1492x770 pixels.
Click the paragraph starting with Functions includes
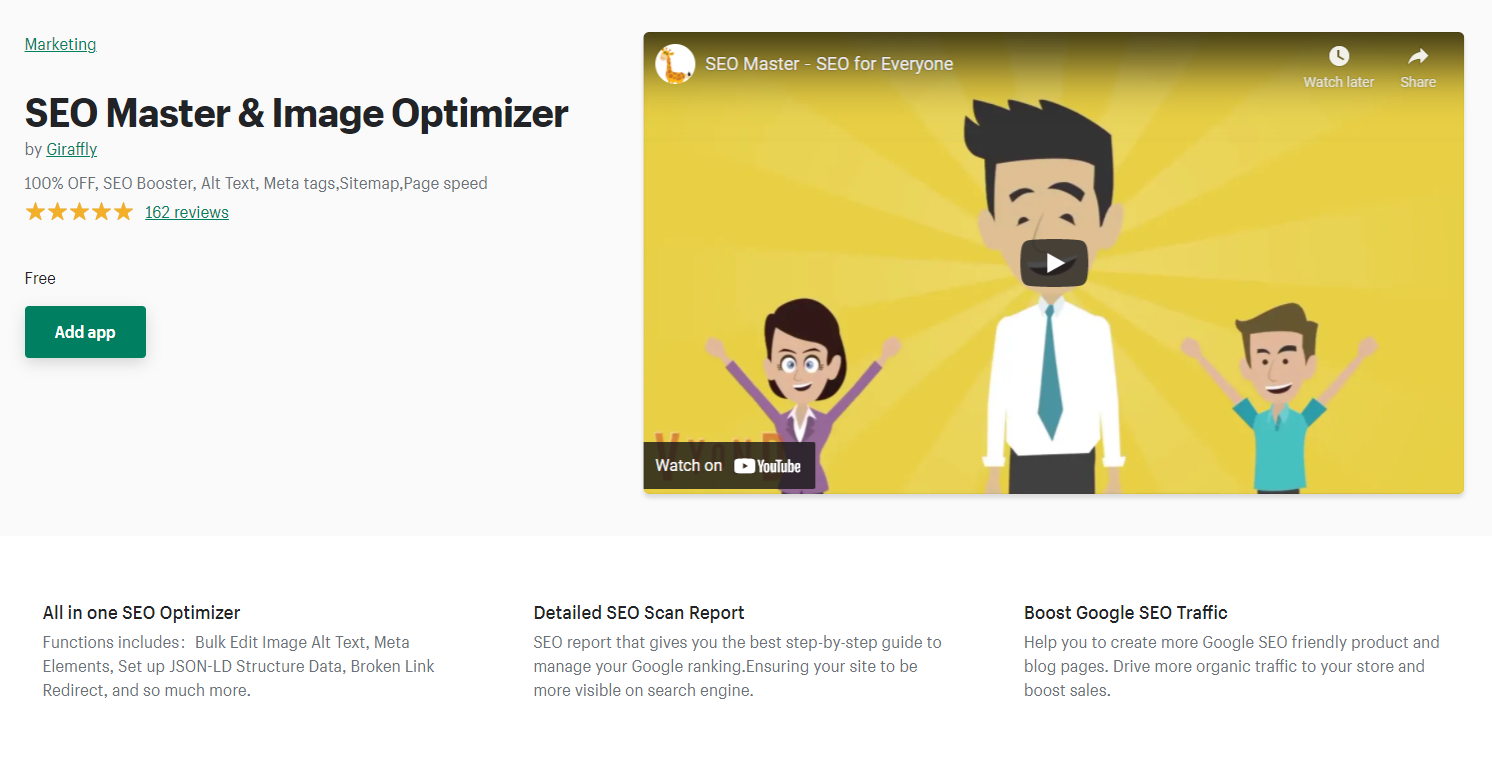(x=239, y=666)
